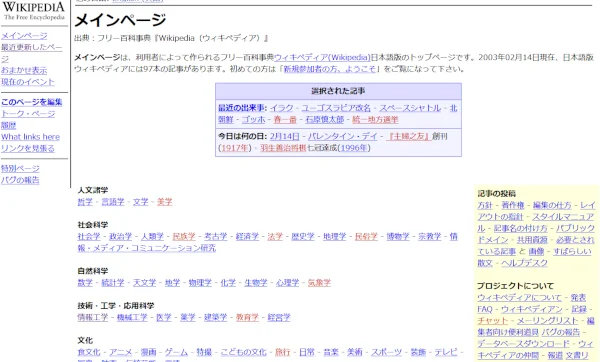Open 特別ページ in sidebar
600x362 pixels.
coord(20,168)
